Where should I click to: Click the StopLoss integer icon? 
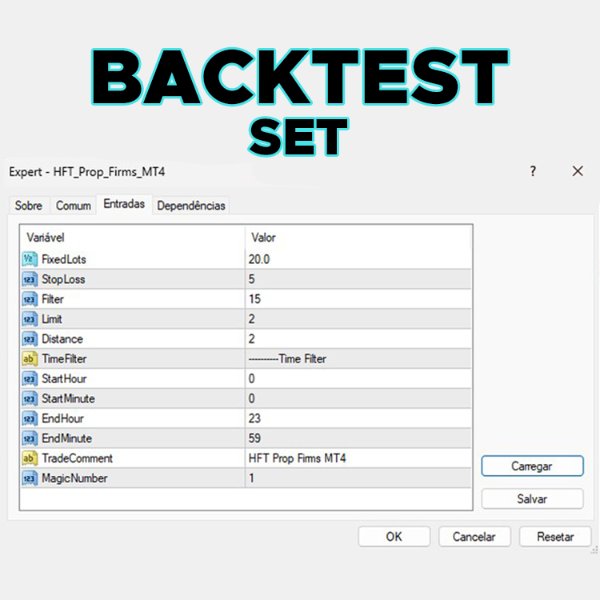pos(30,279)
